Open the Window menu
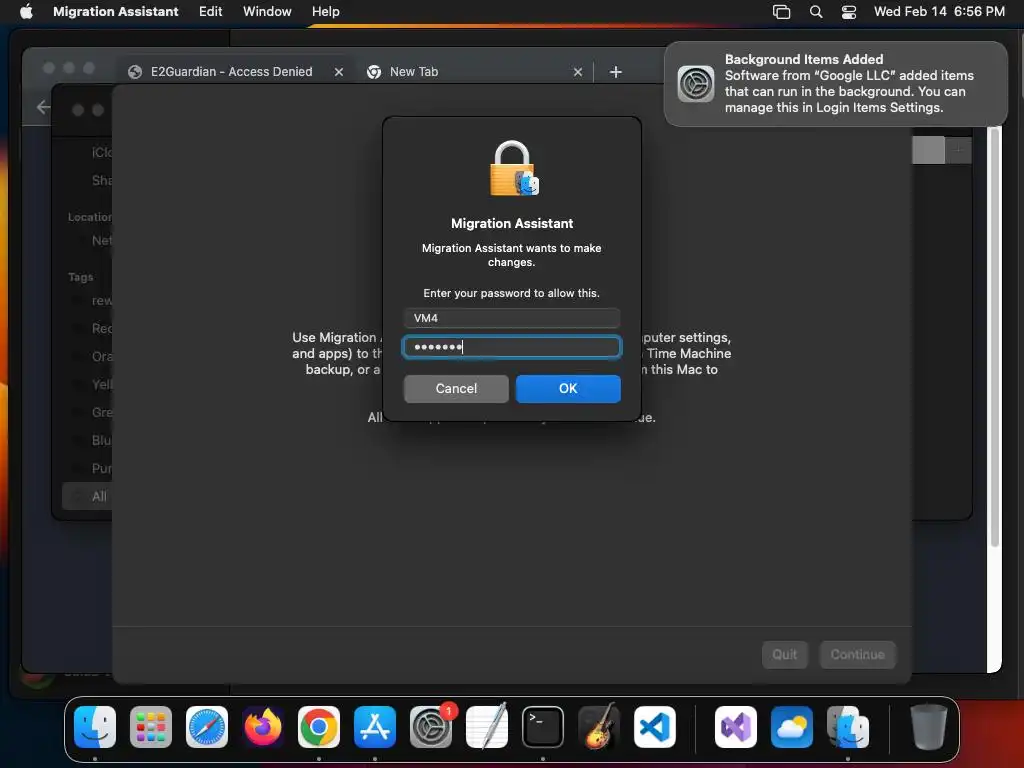 [267, 12]
